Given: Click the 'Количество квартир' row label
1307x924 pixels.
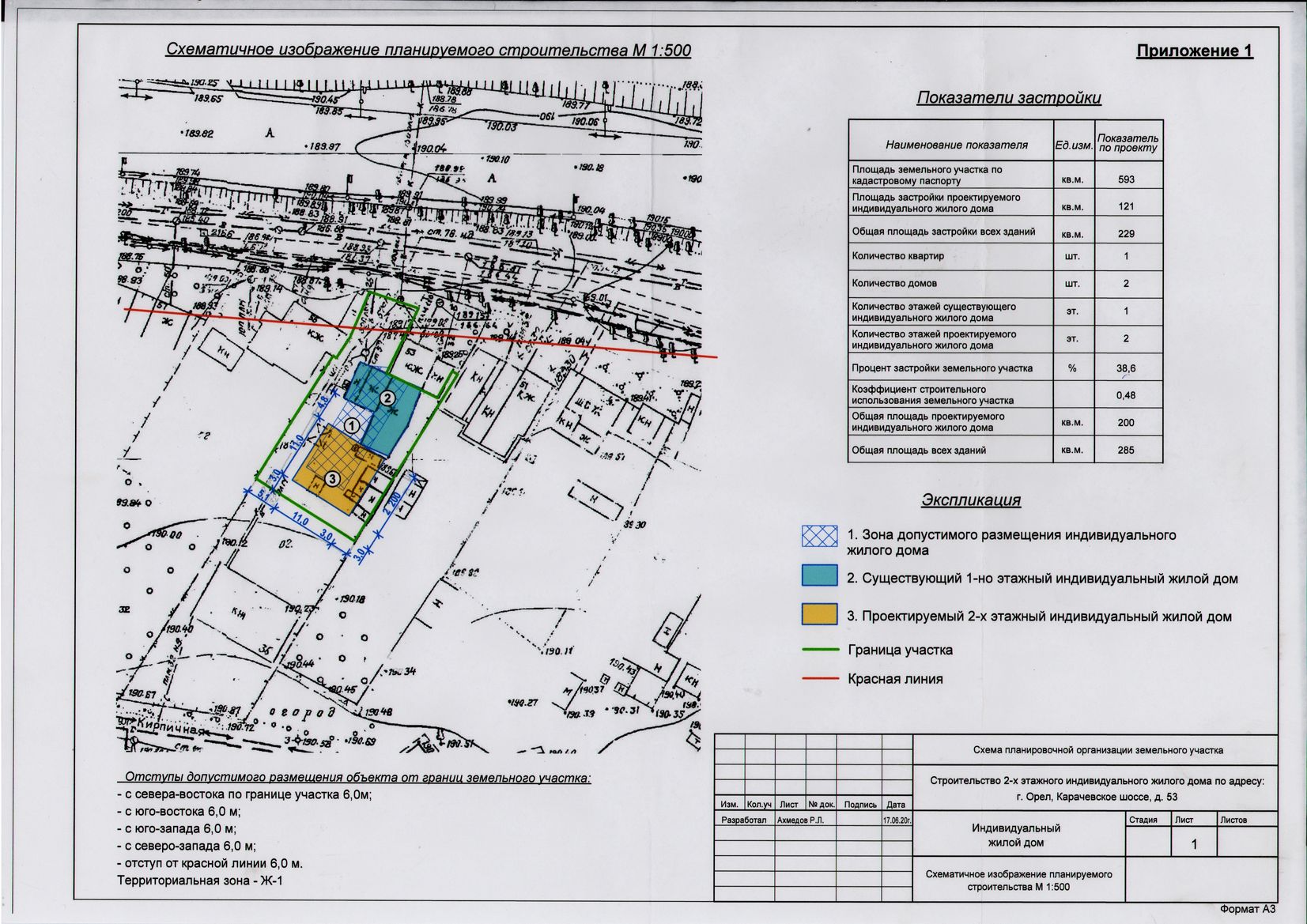Looking at the screenshot, I should coord(897,256).
